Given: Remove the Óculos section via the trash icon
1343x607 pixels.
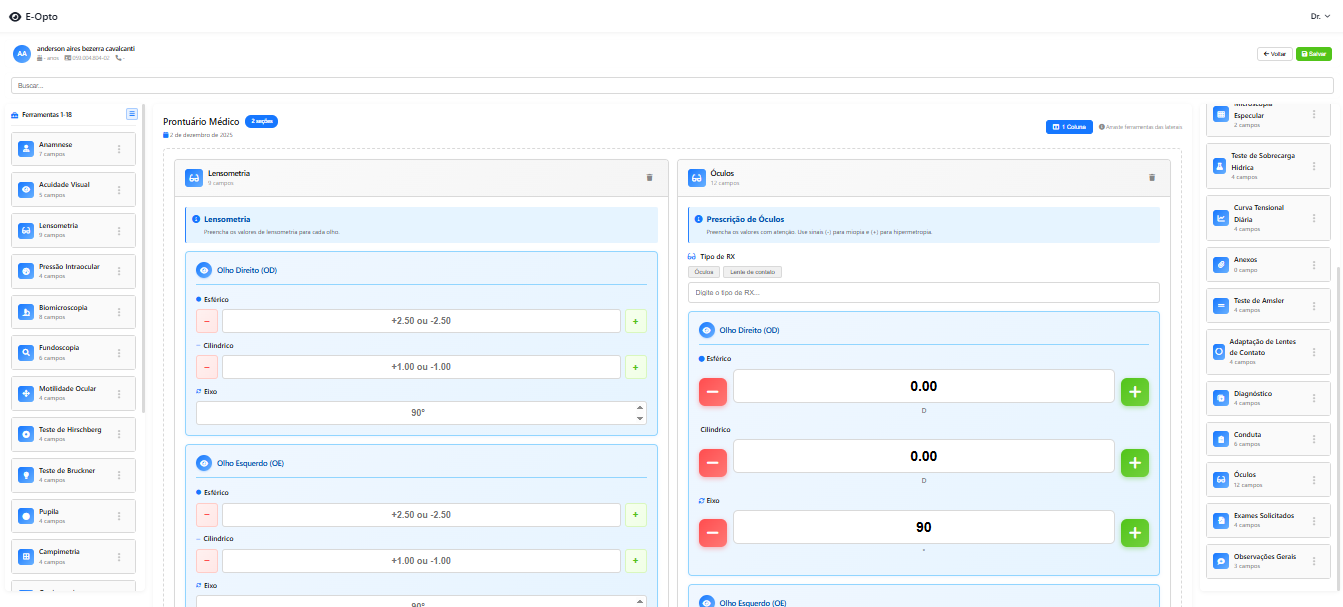Looking at the screenshot, I should pos(1151,177).
